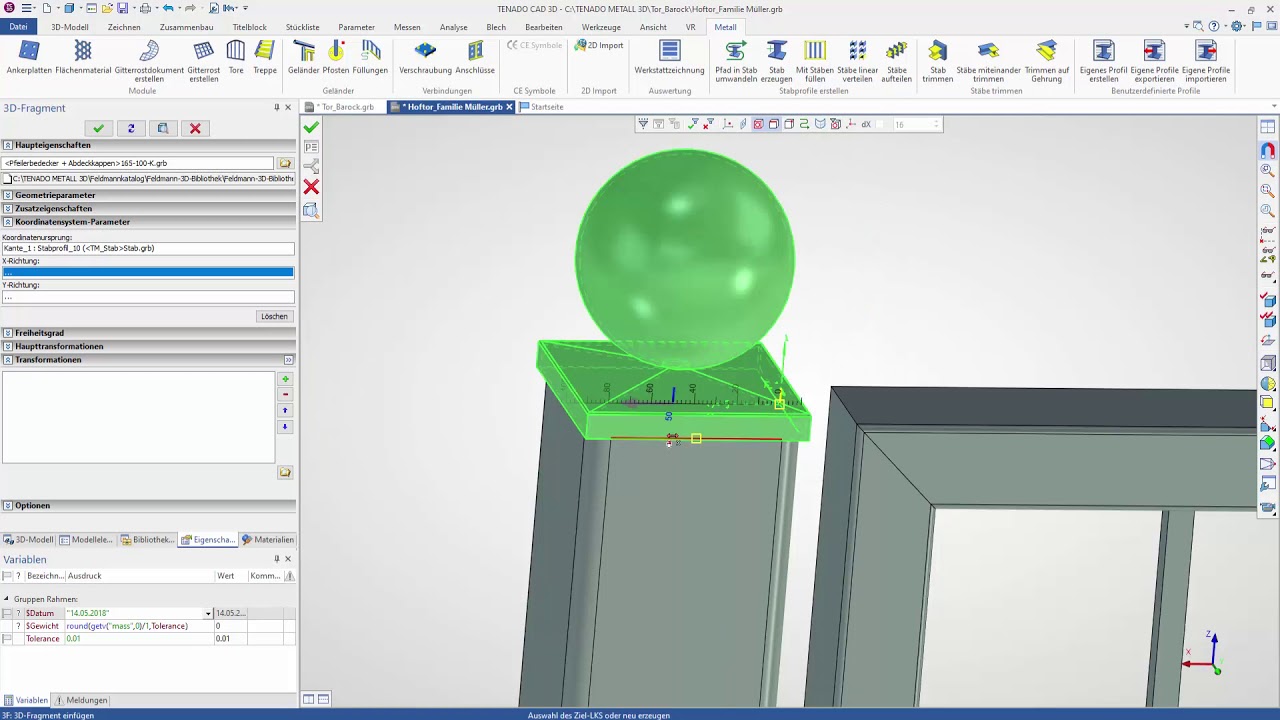Collapse the Gruppen Rahmen group
This screenshot has height=720, width=1280.
[5, 599]
